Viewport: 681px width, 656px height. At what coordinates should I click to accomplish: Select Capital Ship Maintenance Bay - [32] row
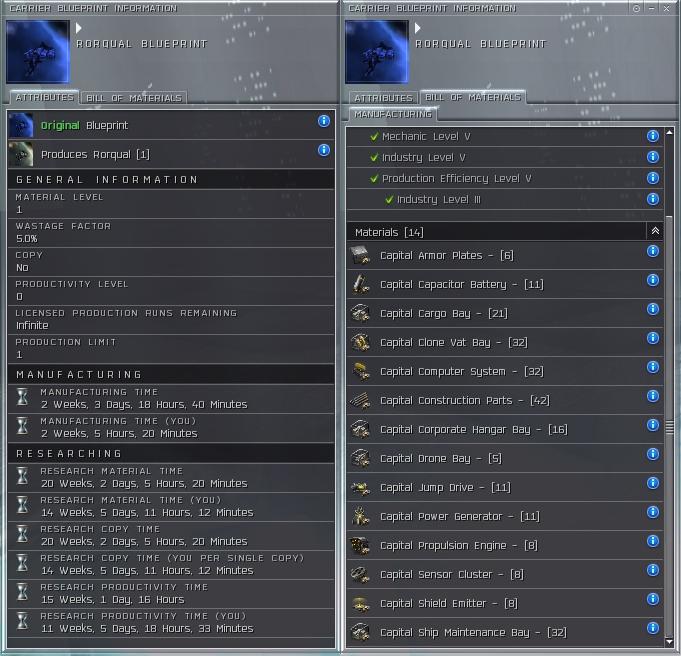(505, 632)
